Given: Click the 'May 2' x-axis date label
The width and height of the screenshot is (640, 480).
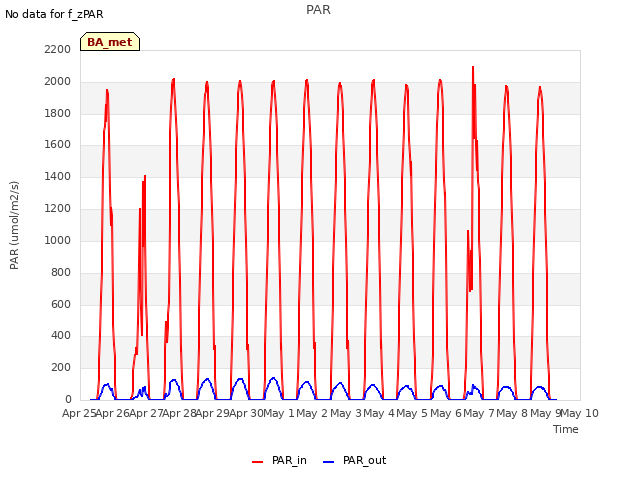Looking at the screenshot, I should click(x=312, y=413).
